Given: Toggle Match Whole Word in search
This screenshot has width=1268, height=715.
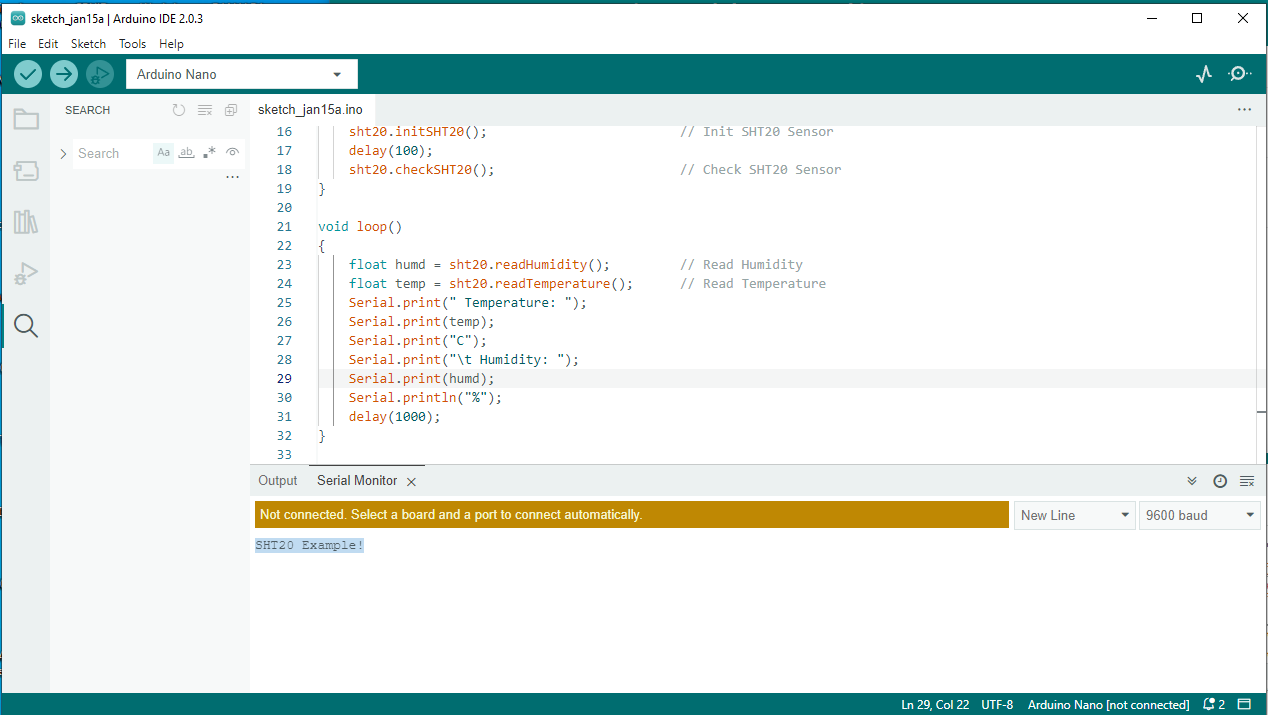Looking at the screenshot, I should (186, 153).
